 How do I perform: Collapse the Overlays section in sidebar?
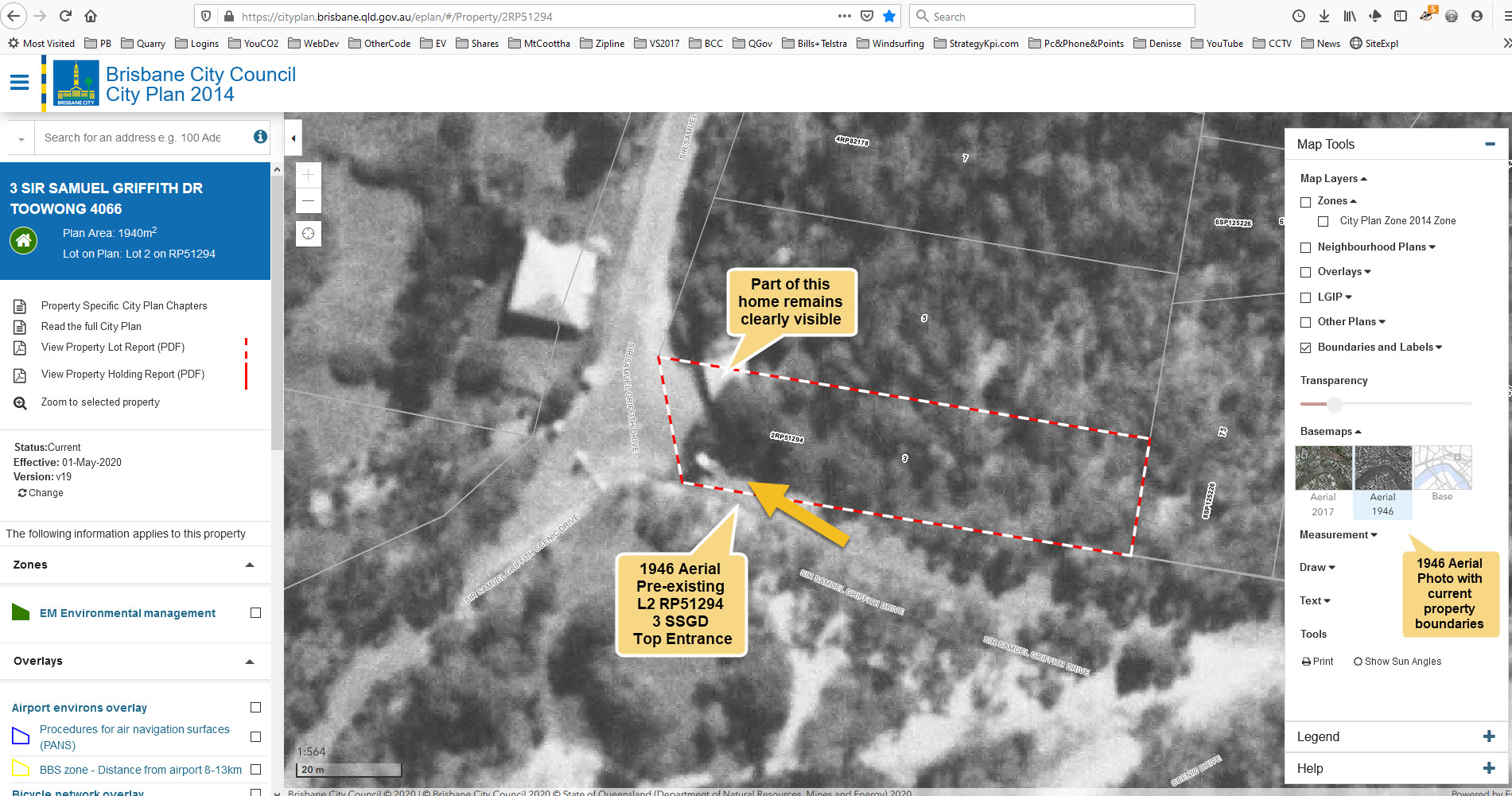pos(250,662)
